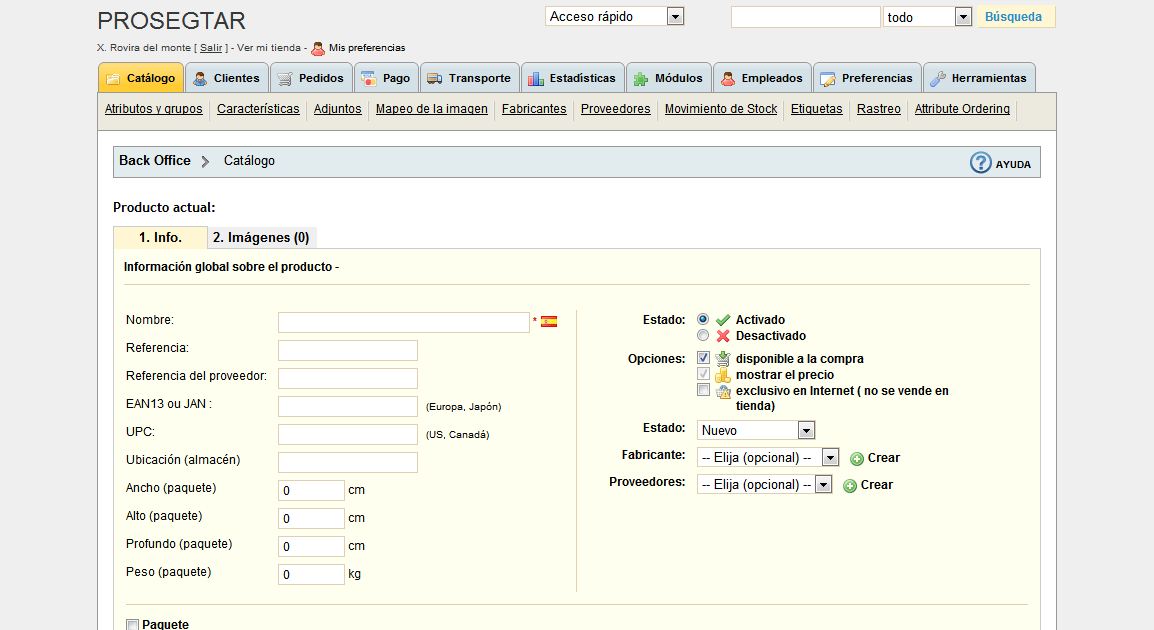
Task: Click the Peso (paquete) field
Action: 311,574
